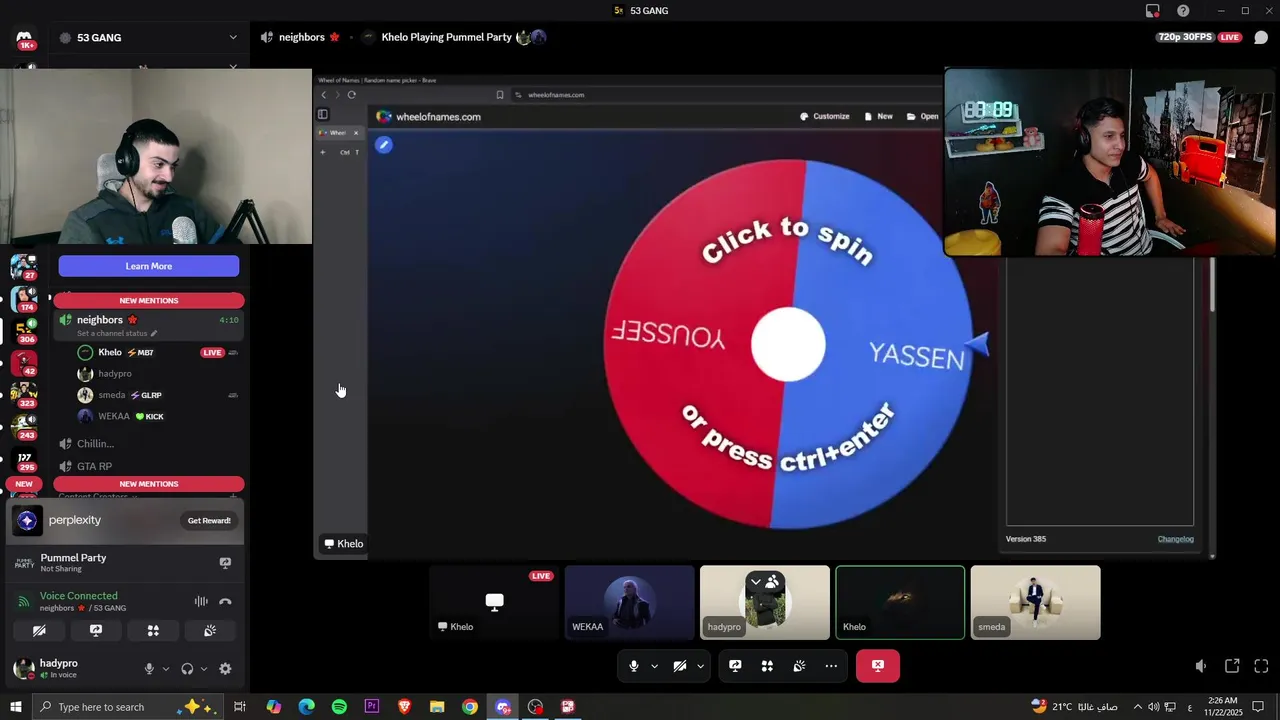This screenshot has width=1280, height=720.
Task: Claim perplexity Get Reward button
Action: 209,520
